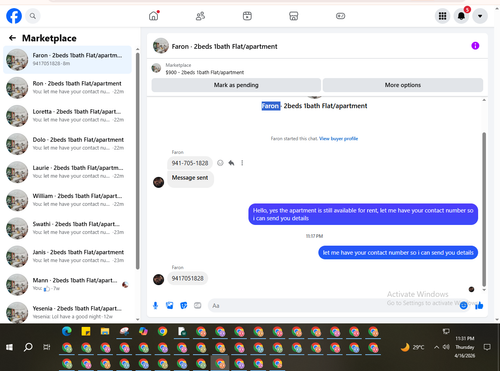This screenshot has height=371, width=500.
Task: Click the weather widget showing 29°C
Action: point(413,347)
